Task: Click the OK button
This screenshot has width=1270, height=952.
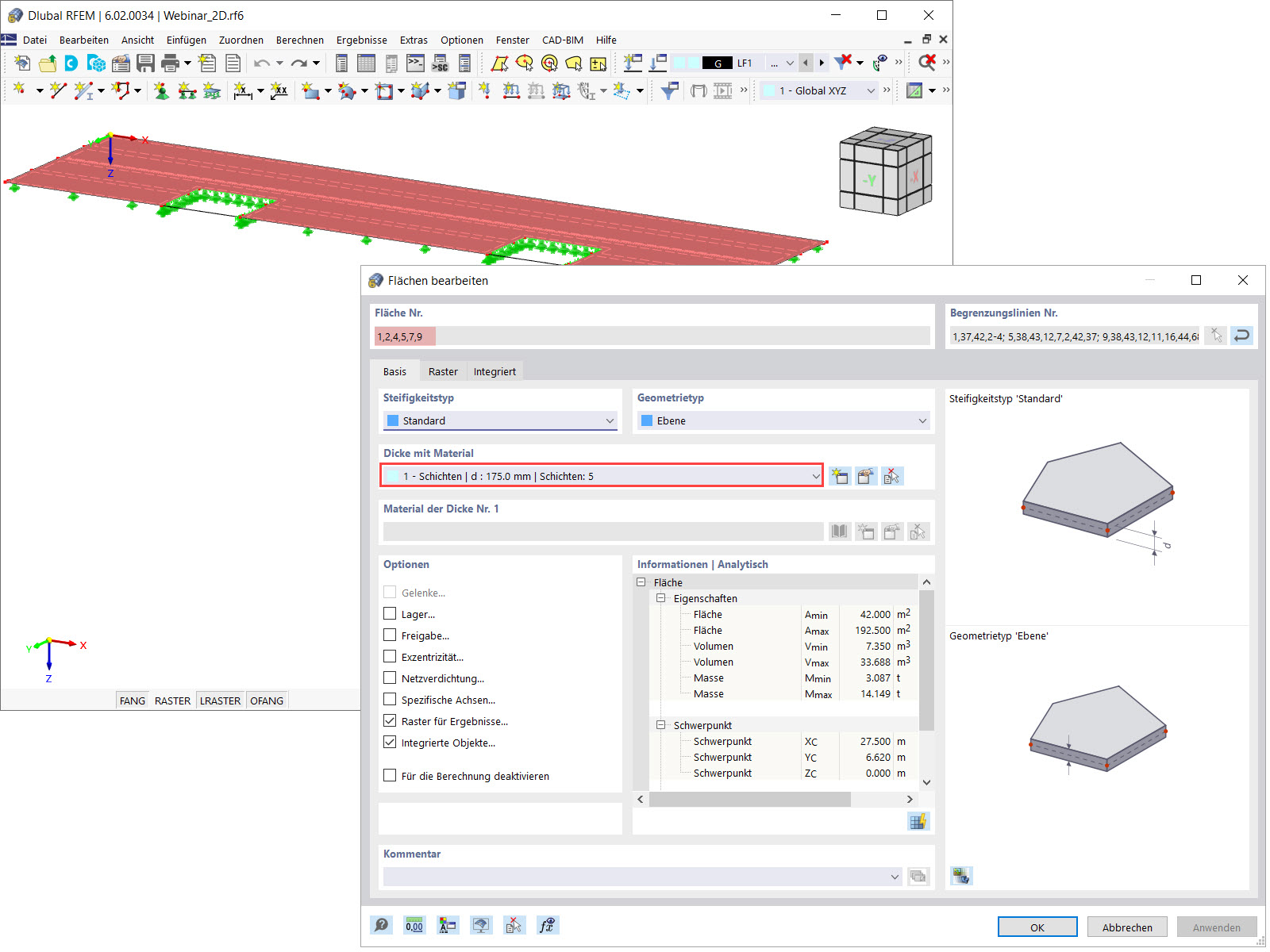Action: [x=1037, y=927]
